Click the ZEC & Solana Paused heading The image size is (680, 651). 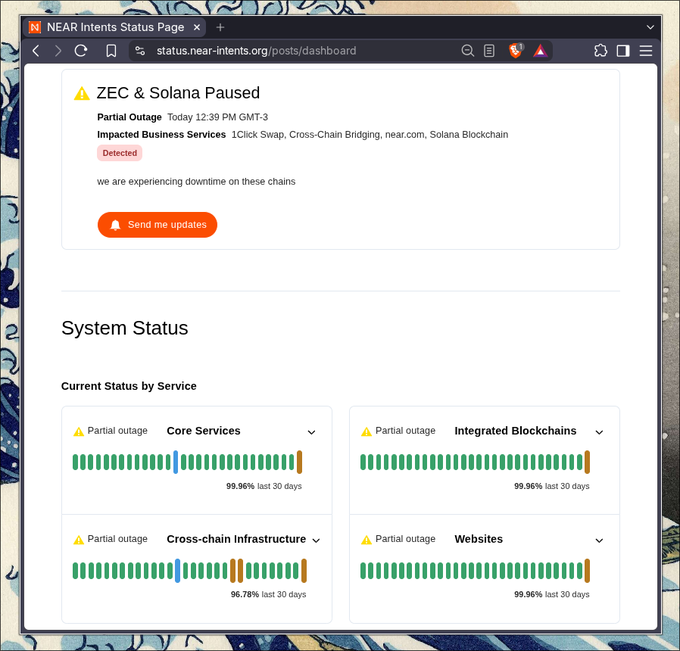178,93
